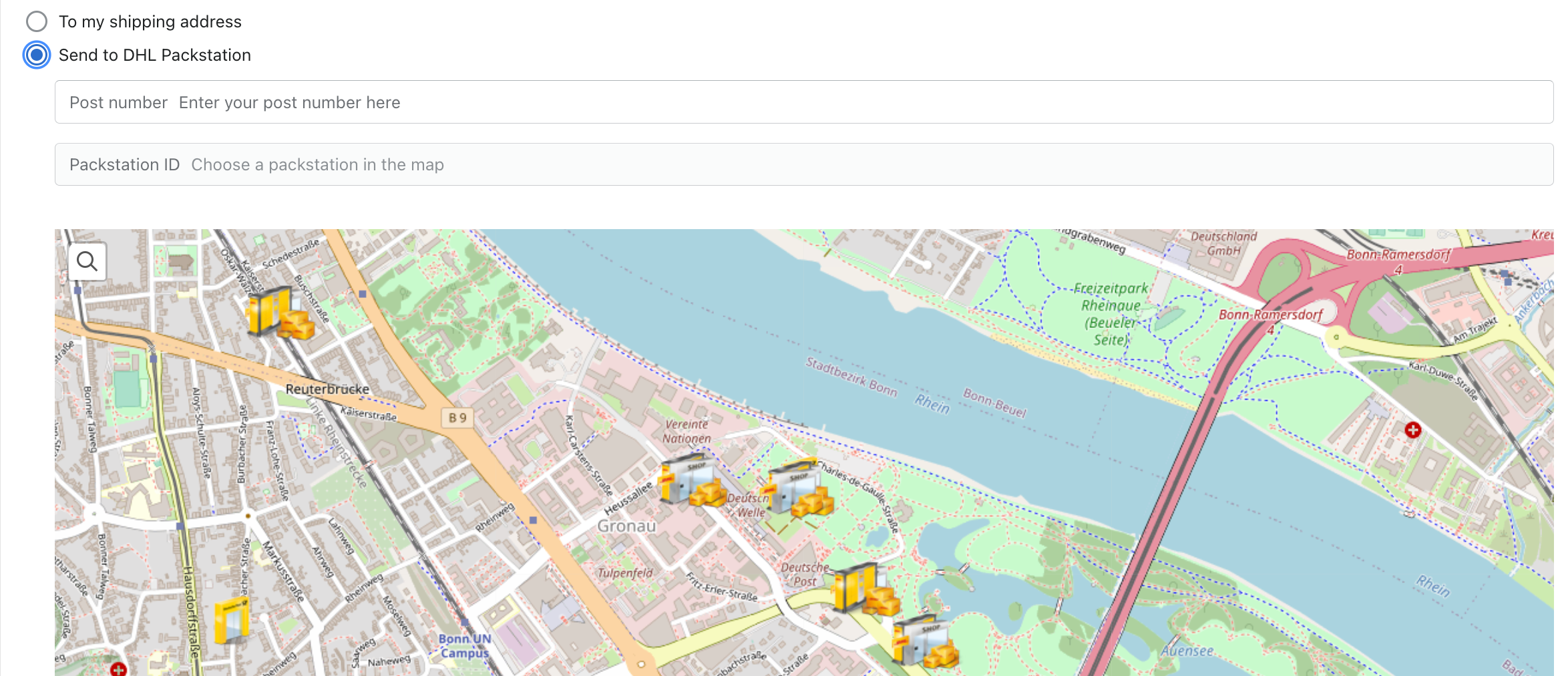The width and height of the screenshot is (1568, 676).
Task: Select the "To my shipping address" option
Action: tap(37, 21)
